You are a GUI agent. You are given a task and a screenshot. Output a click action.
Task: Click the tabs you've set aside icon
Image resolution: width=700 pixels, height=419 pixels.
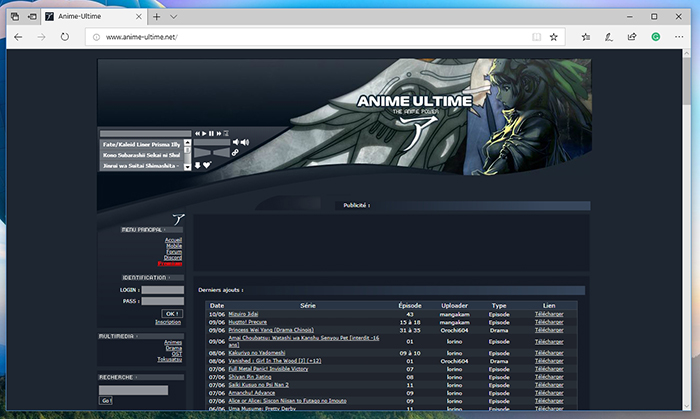pyautogui.click(x=15, y=17)
